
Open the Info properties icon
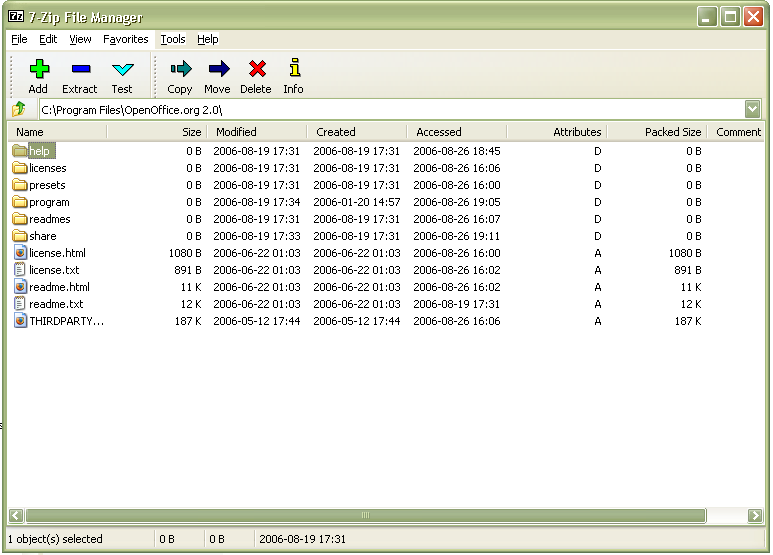tap(294, 68)
